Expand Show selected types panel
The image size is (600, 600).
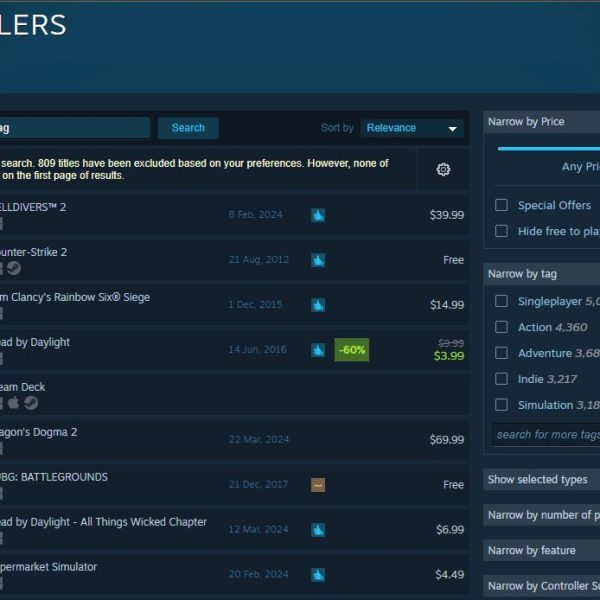(541, 479)
